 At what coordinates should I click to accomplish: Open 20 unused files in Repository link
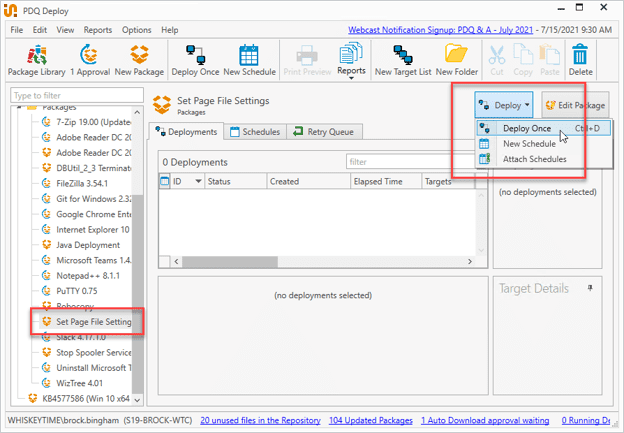(x=260, y=420)
